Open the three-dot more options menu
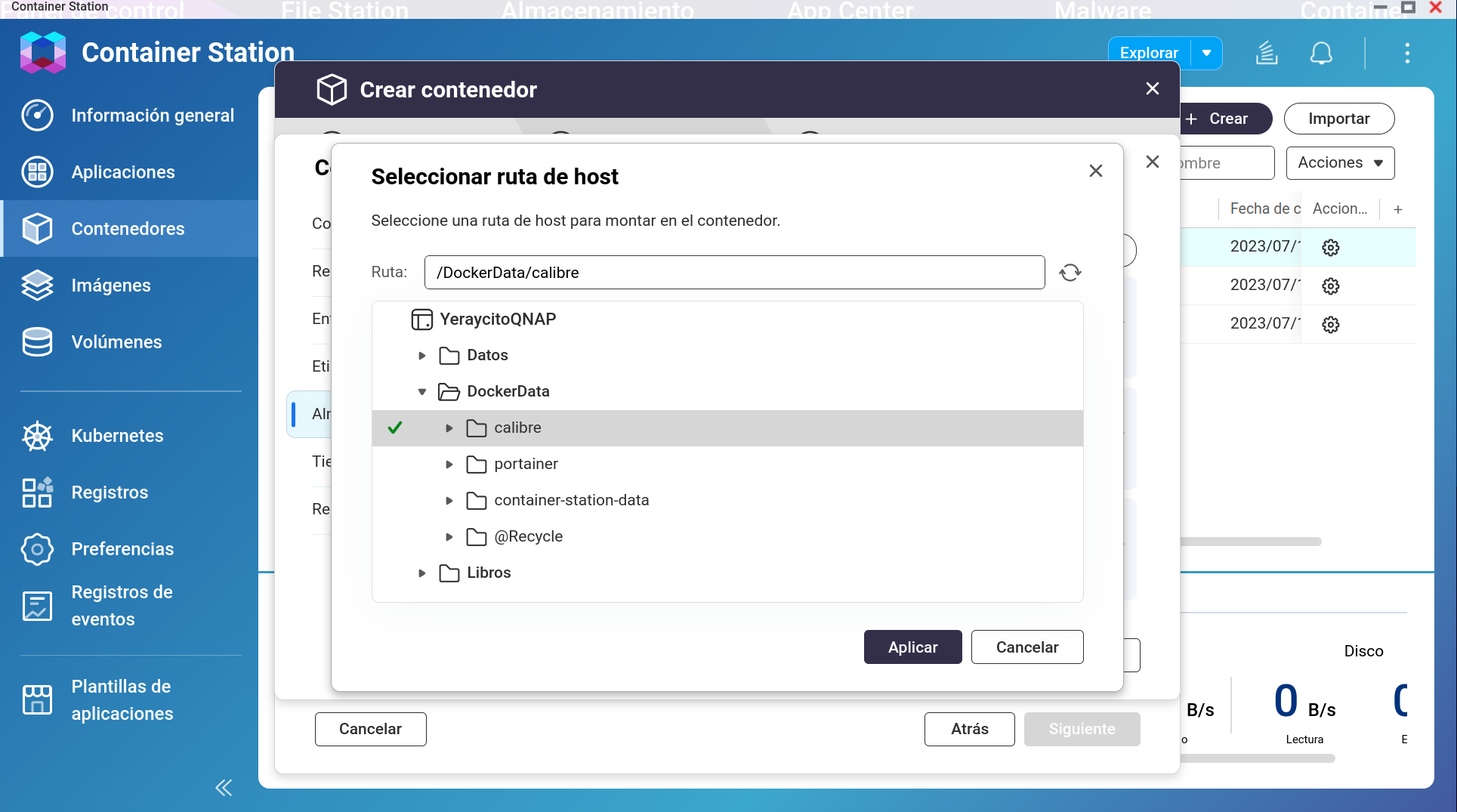Image resolution: width=1457 pixels, height=812 pixels. (x=1406, y=54)
